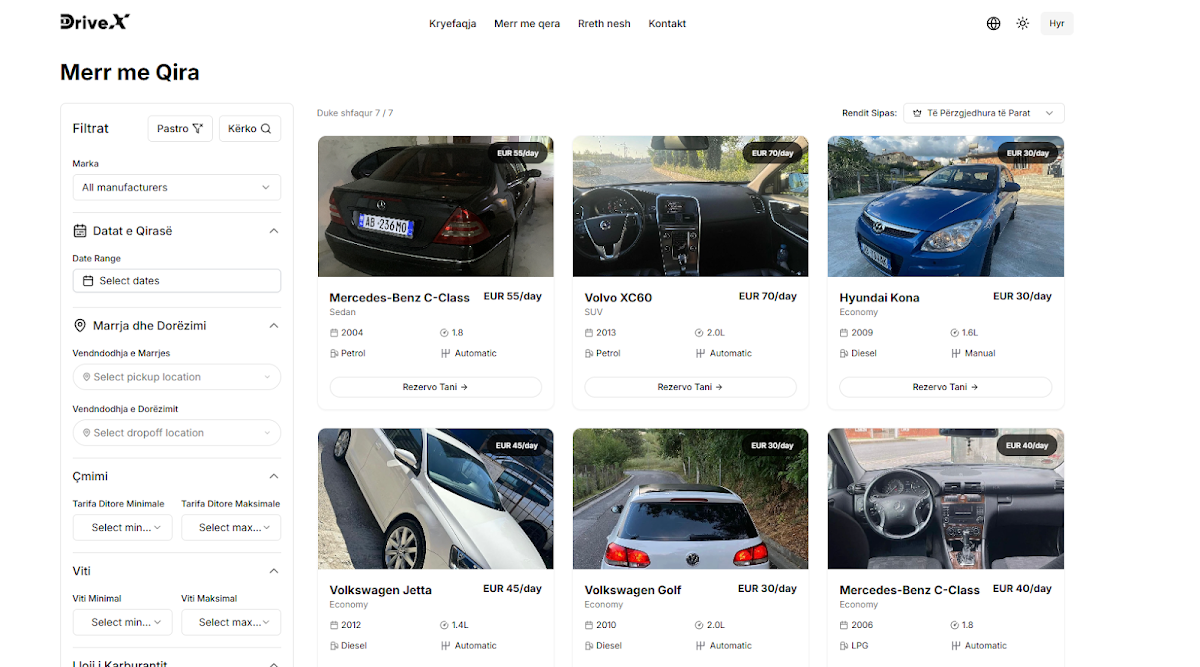1200x667 pixels.
Task: Click the fuel pump icon next to LPG
Action: tap(844, 646)
